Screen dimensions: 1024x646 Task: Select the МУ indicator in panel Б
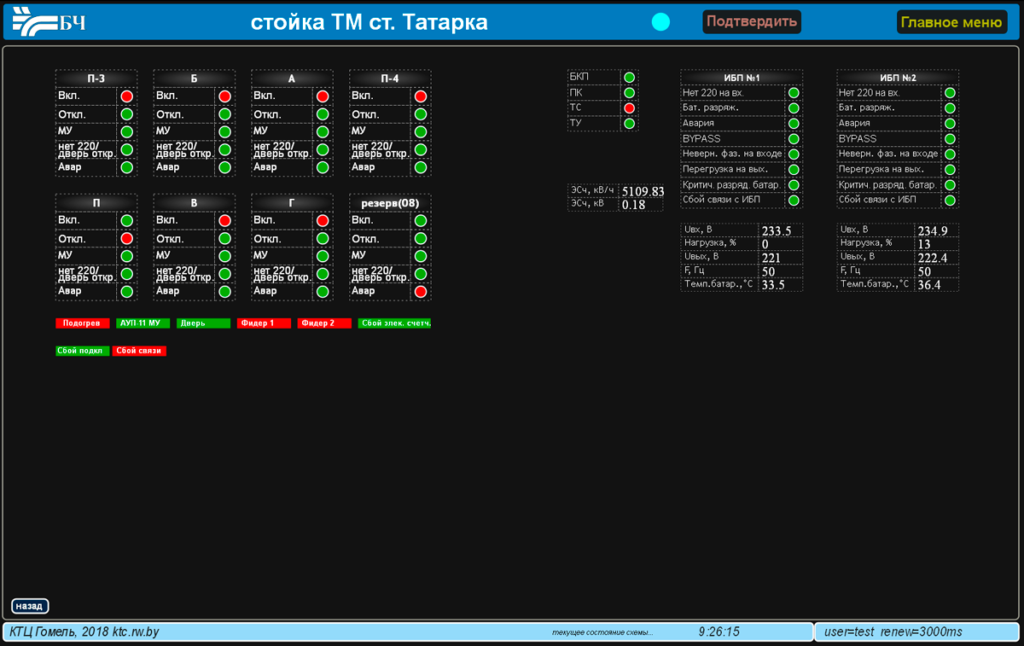click(x=225, y=132)
